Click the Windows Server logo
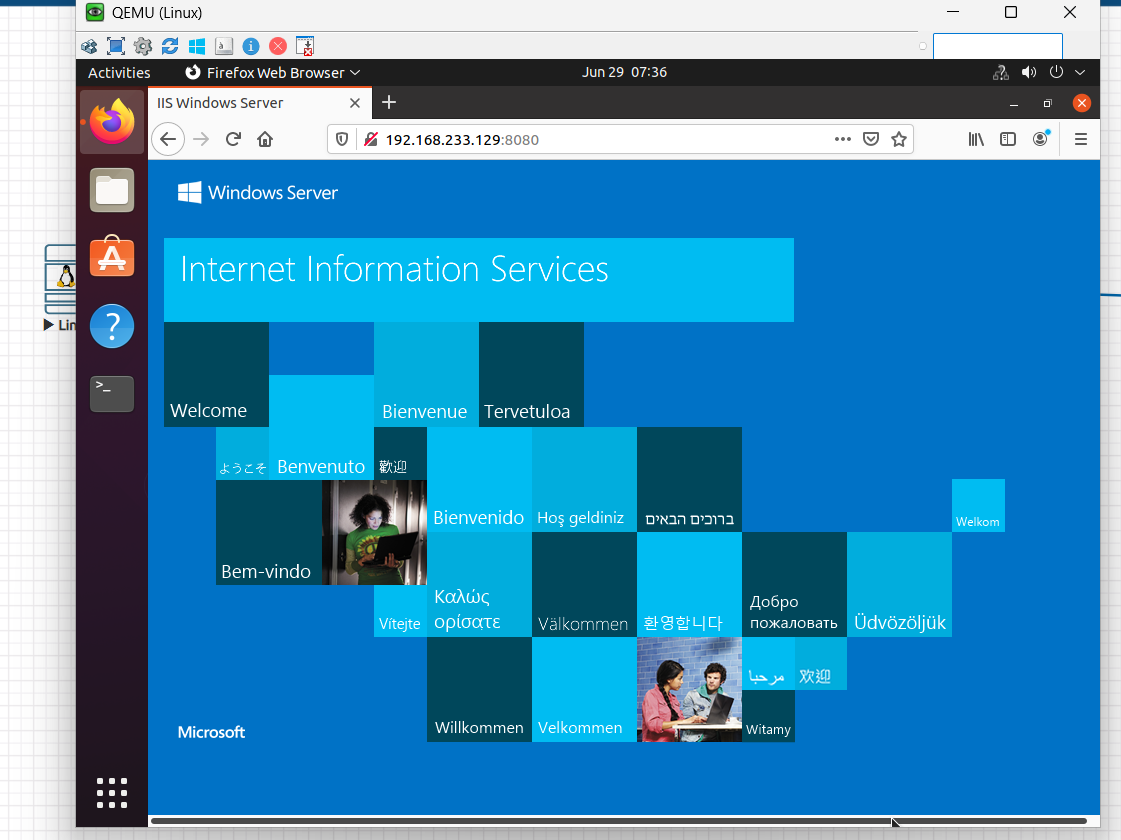This screenshot has height=840, width=1121. coord(257,192)
